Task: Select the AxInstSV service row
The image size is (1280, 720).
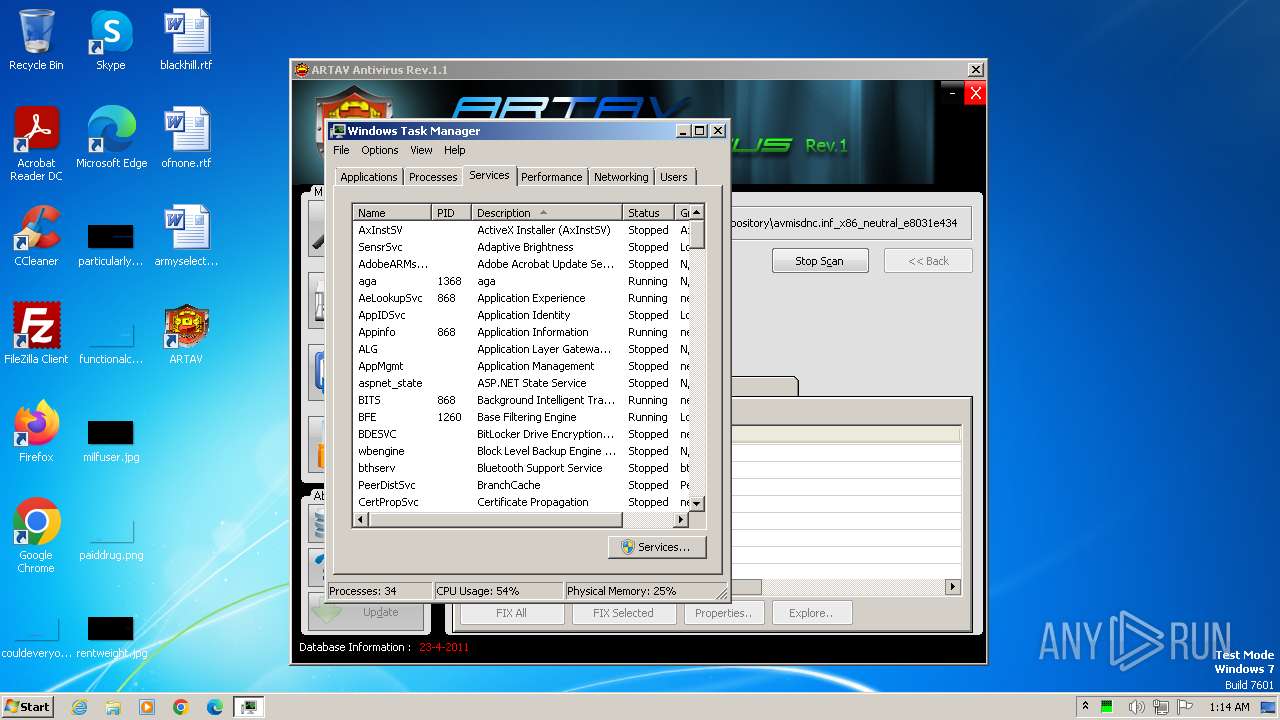Action: (x=522, y=230)
